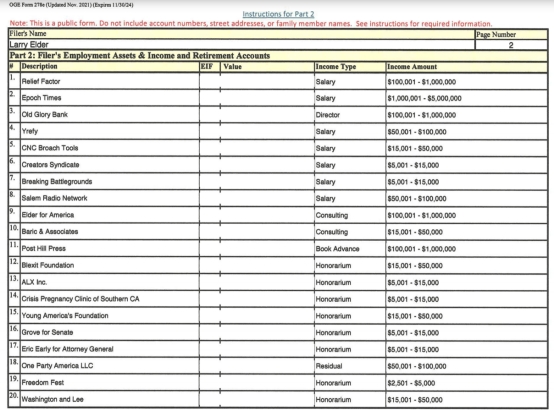Click the One Party America LLC cell
Image resolution: width=554 pixels, height=410 pixels.
click(110, 365)
